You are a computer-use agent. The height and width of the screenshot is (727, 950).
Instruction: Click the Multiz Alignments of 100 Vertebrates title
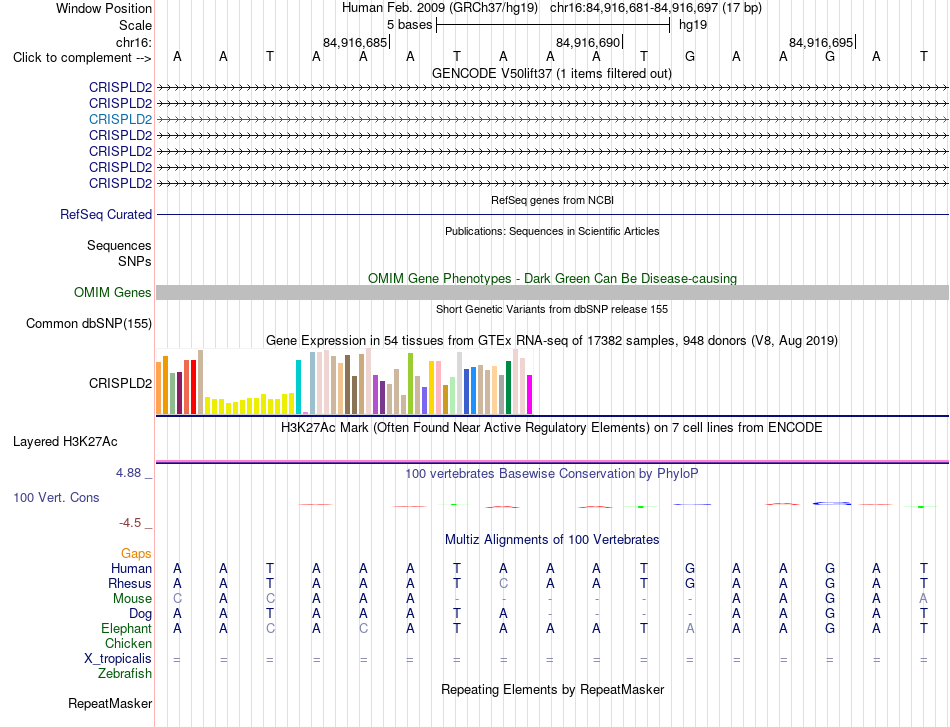pyautogui.click(x=552, y=539)
